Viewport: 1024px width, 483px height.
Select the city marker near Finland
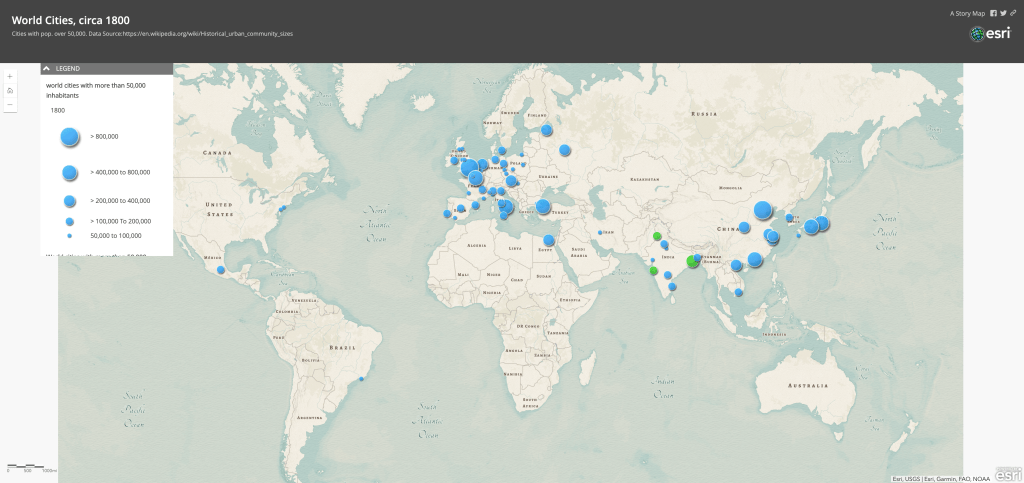547,130
